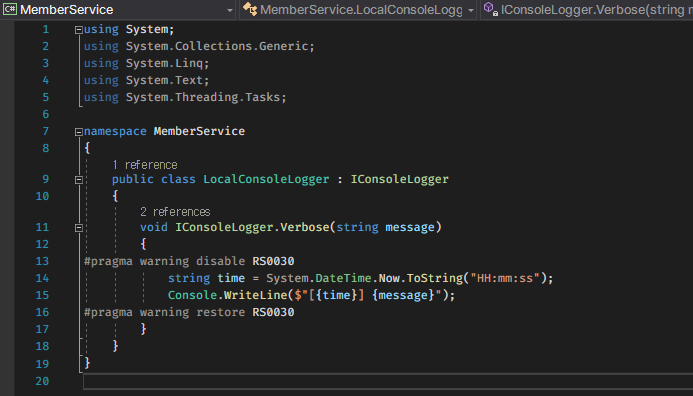The height and width of the screenshot is (396, 693).
Task: Click 'System.Text' on line 4
Action: coord(164,80)
